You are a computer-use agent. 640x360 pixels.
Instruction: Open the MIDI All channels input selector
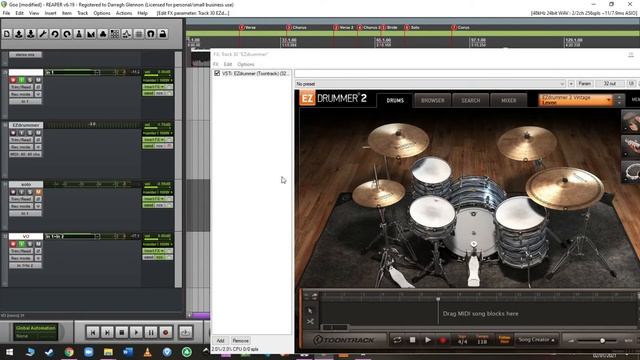click(x=25, y=154)
